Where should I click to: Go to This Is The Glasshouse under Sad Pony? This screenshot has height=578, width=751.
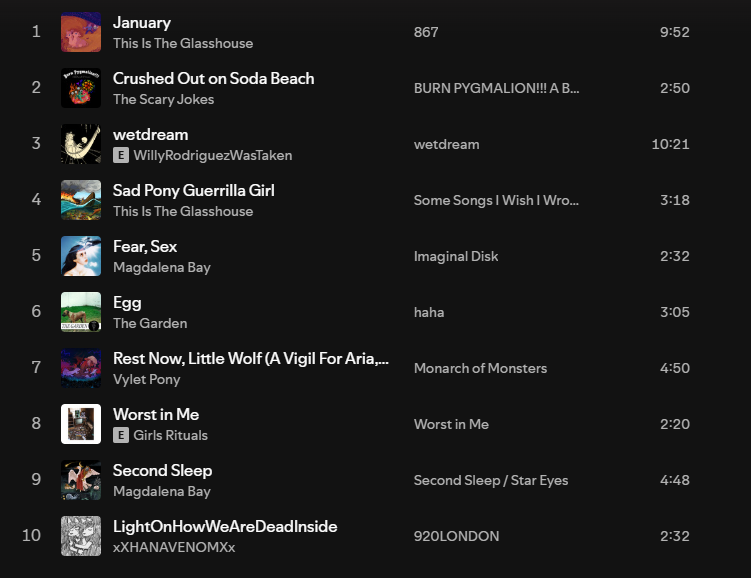point(183,211)
